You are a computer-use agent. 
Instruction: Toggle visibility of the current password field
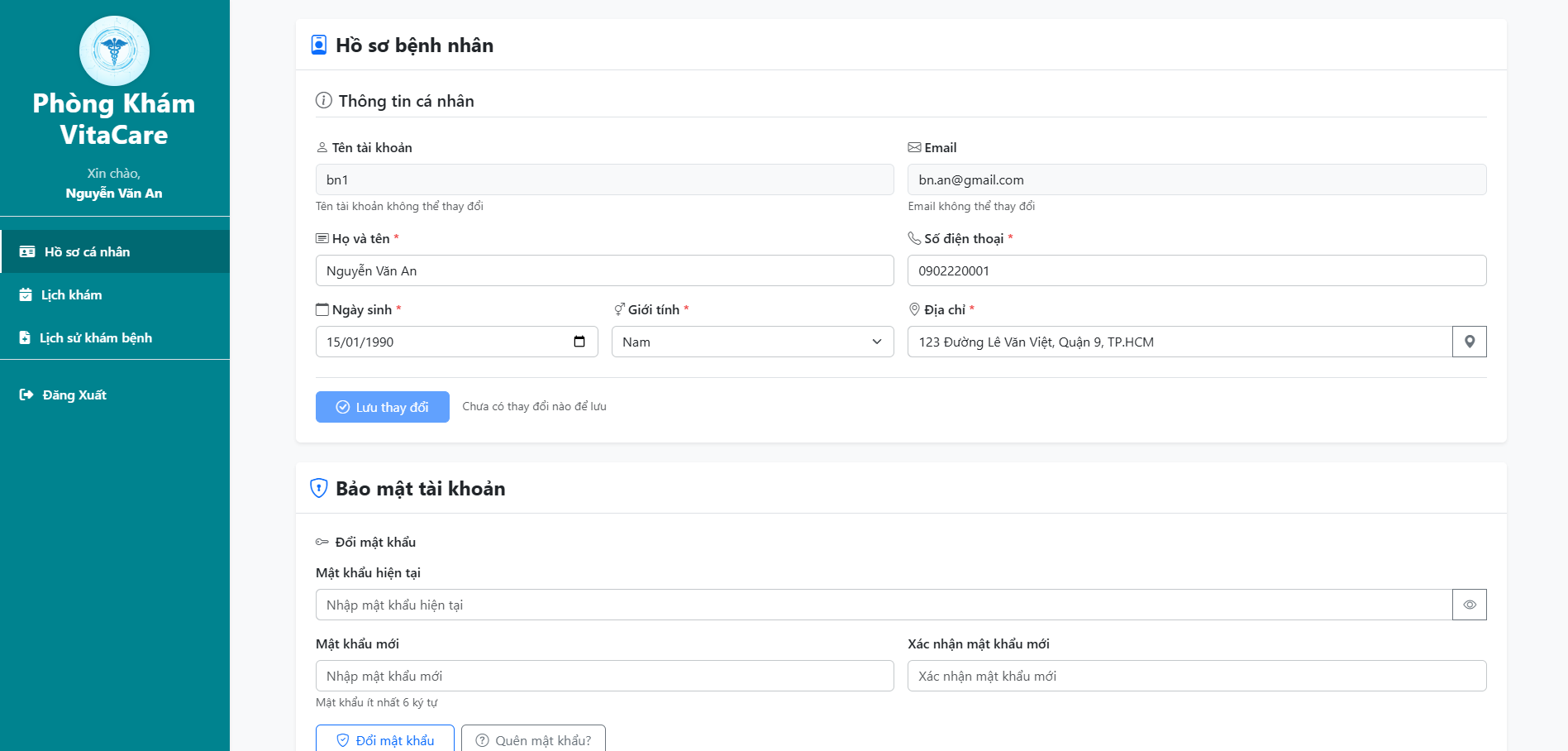[x=1469, y=605]
